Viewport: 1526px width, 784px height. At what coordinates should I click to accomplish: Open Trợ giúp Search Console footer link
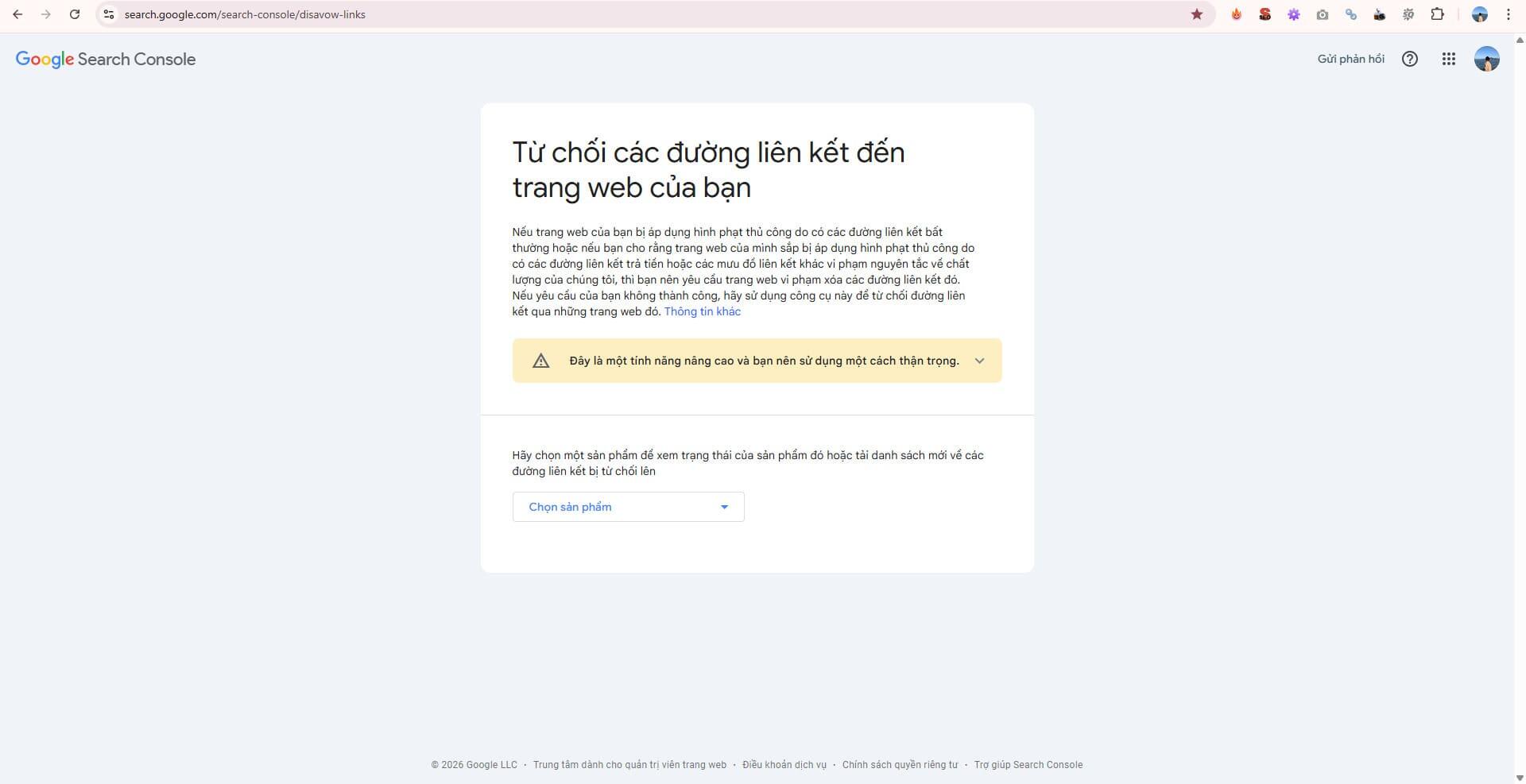[1028, 765]
